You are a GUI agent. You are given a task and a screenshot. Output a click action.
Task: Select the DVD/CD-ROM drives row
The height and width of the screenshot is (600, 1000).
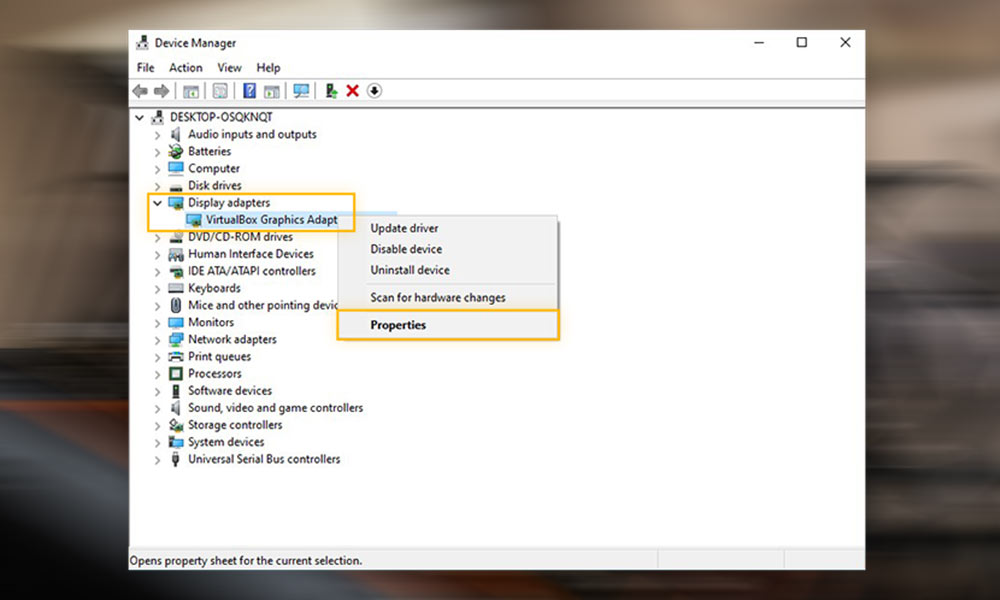(x=240, y=237)
